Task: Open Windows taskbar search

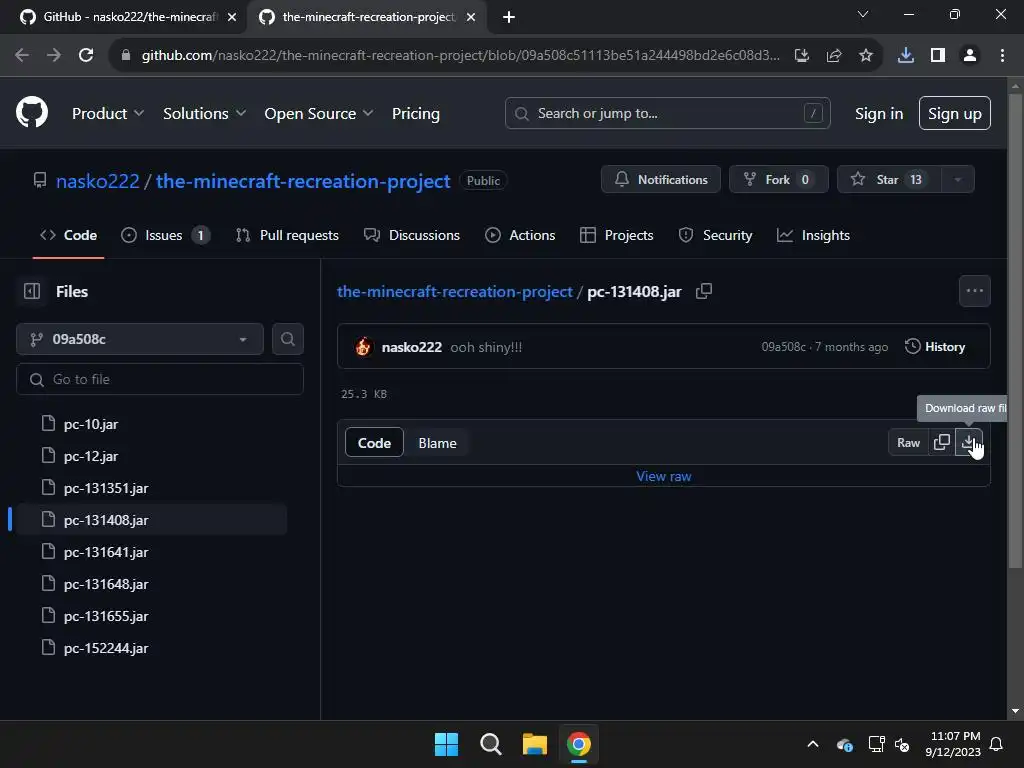Action: 490,744
